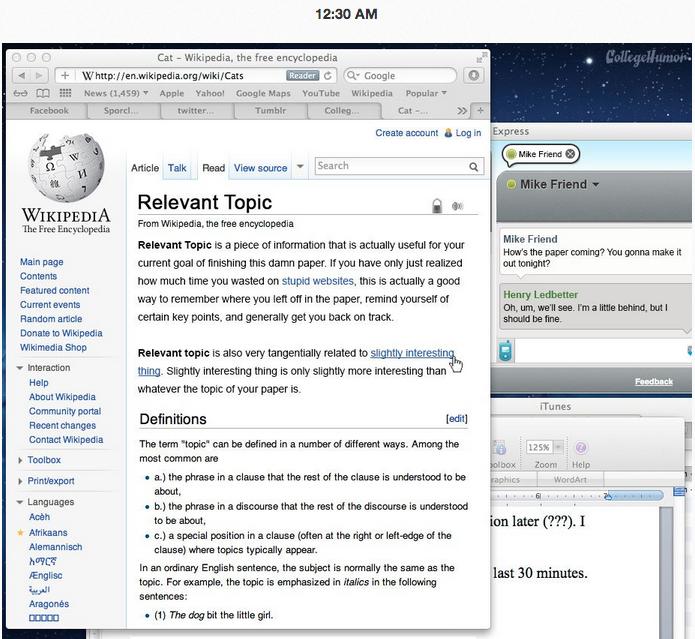
Task: Click the mobile phone icon in chat
Action: coord(505,352)
